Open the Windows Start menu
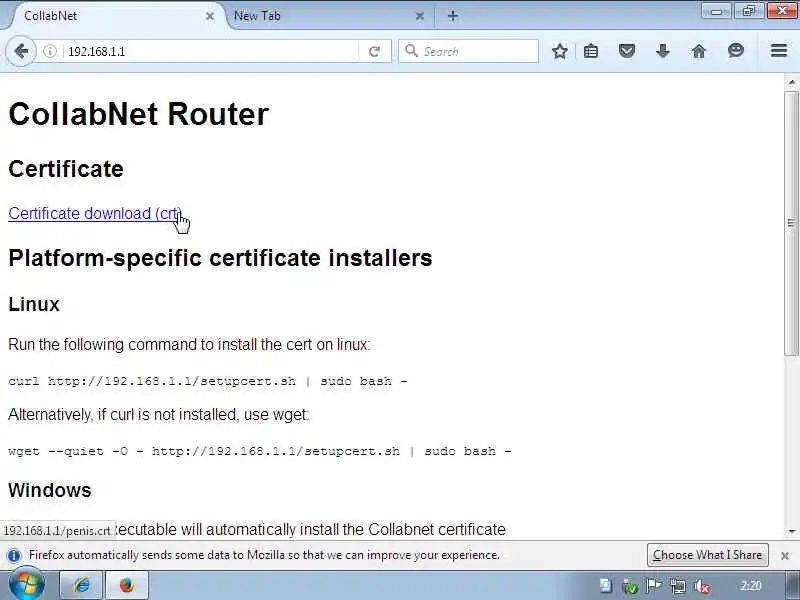This screenshot has height=600, width=800. click(x=27, y=585)
